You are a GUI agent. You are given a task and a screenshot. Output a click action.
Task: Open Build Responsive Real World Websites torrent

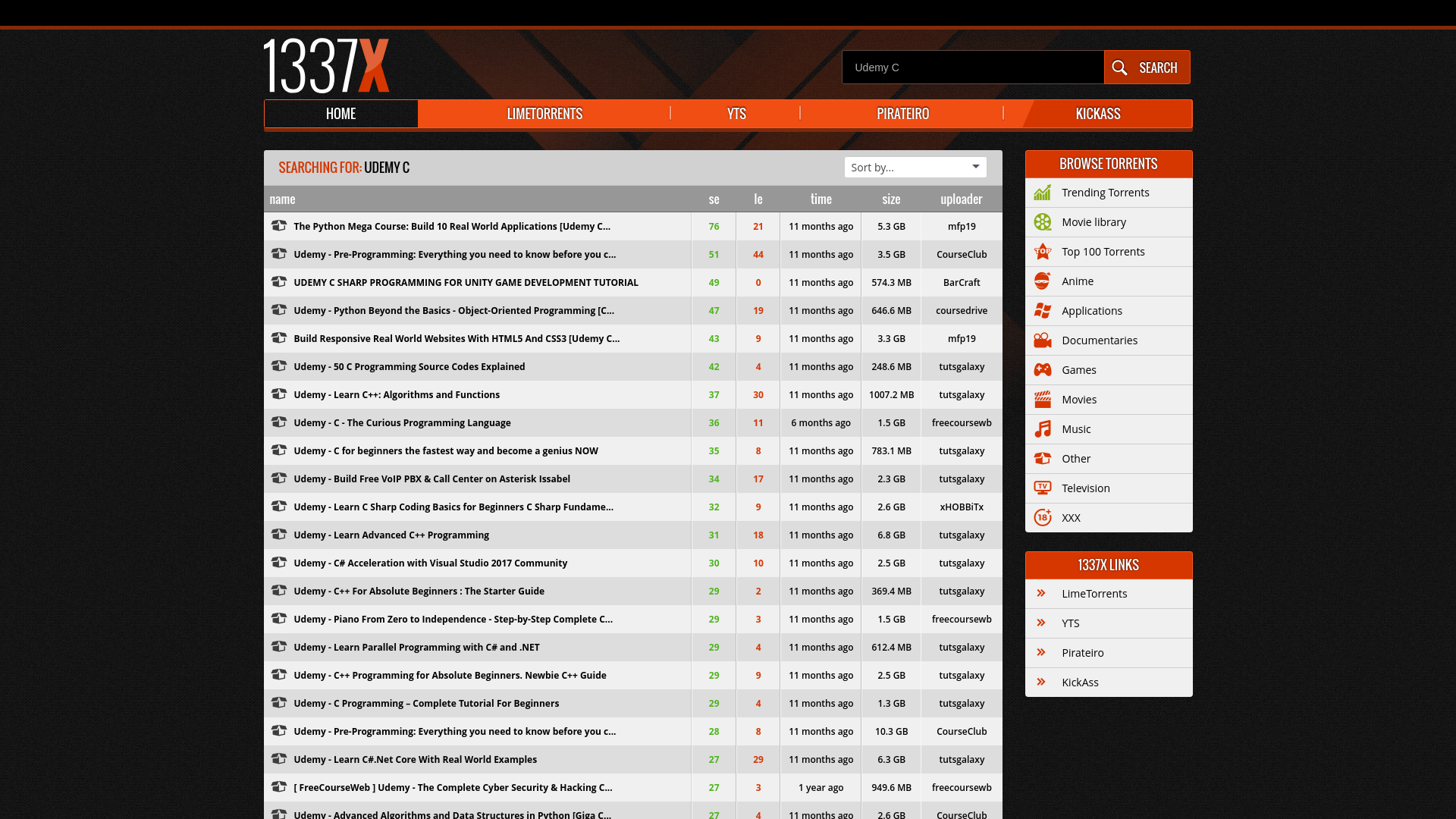tap(457, 339)
